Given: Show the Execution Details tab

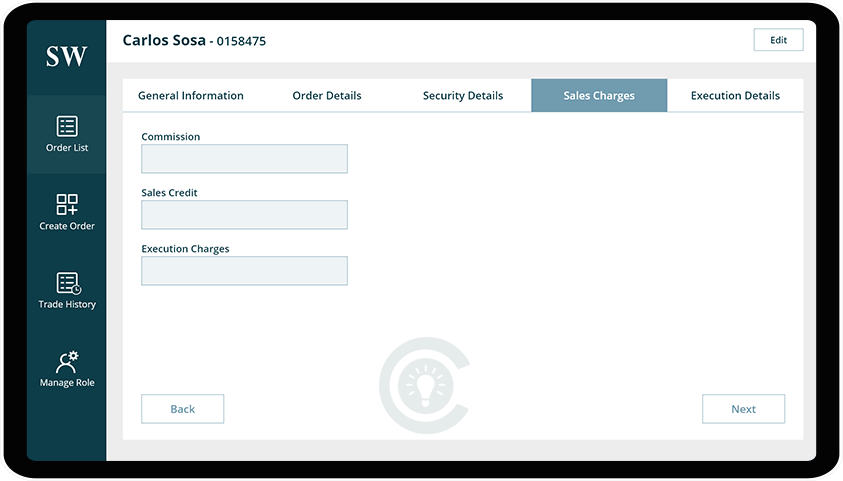Looking at the screenshot, I should [735, 96].
